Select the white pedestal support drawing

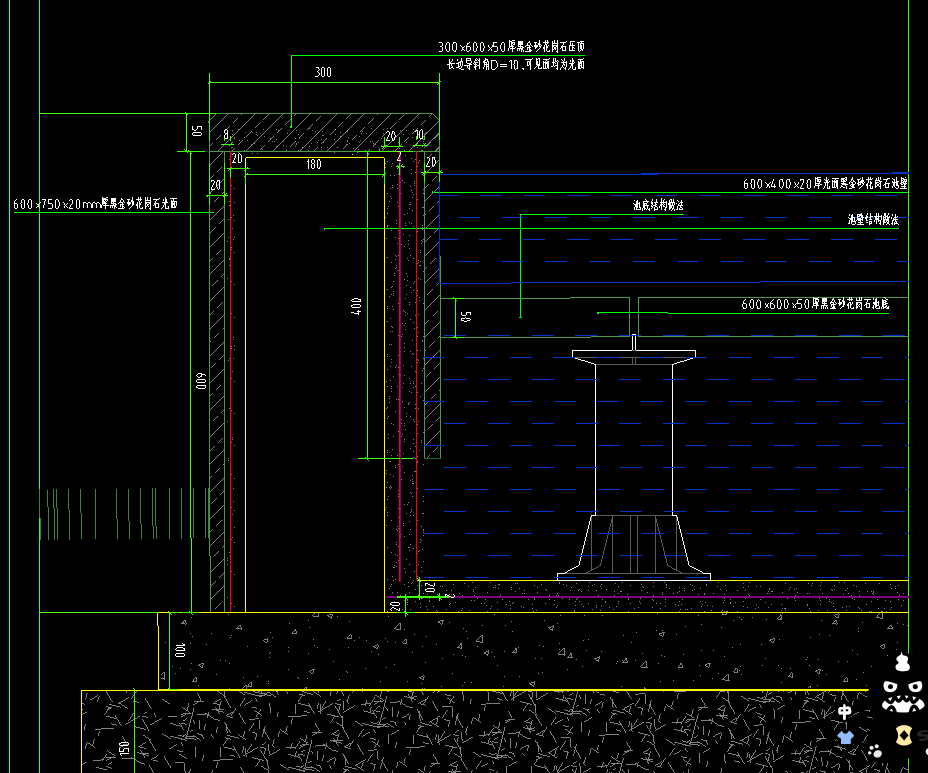click(634, 458)
